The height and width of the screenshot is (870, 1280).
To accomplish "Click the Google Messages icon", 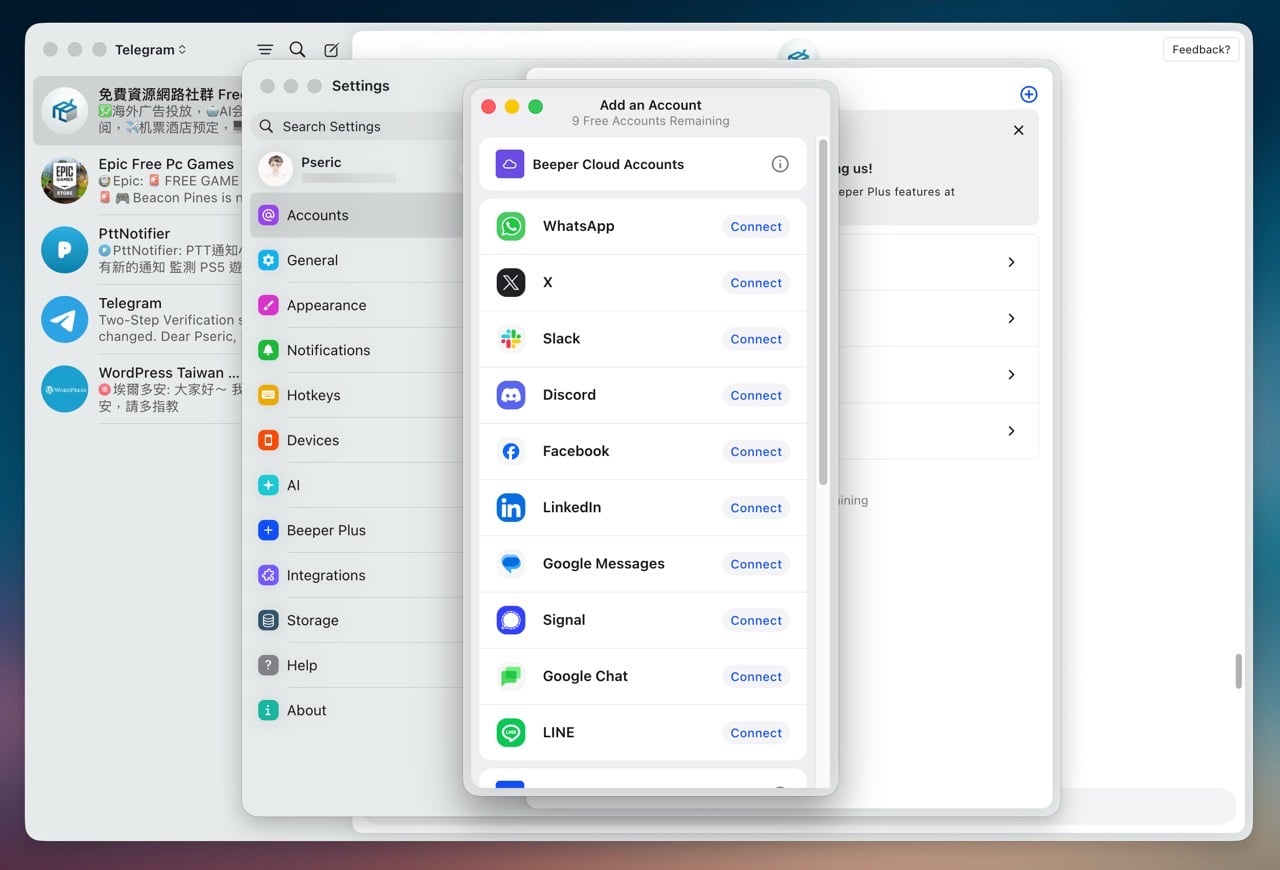I will tap(511, 563).
